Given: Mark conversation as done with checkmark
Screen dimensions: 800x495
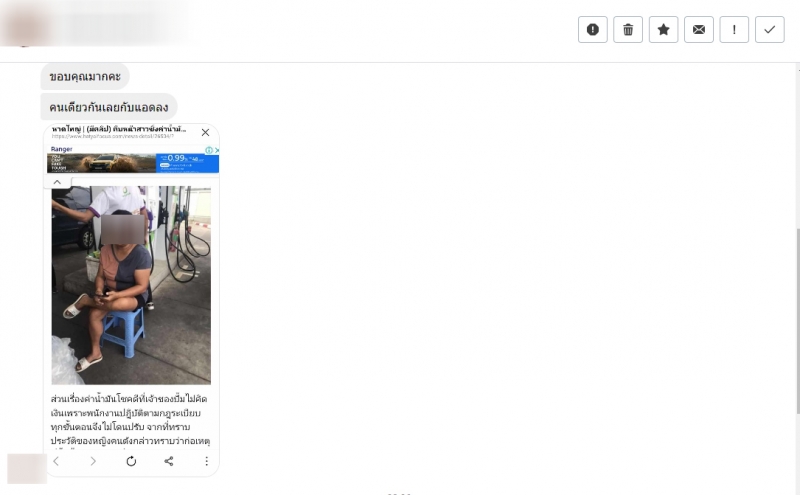Looking at the screenshot, I should pyautogui.click(x=769, y=30).
